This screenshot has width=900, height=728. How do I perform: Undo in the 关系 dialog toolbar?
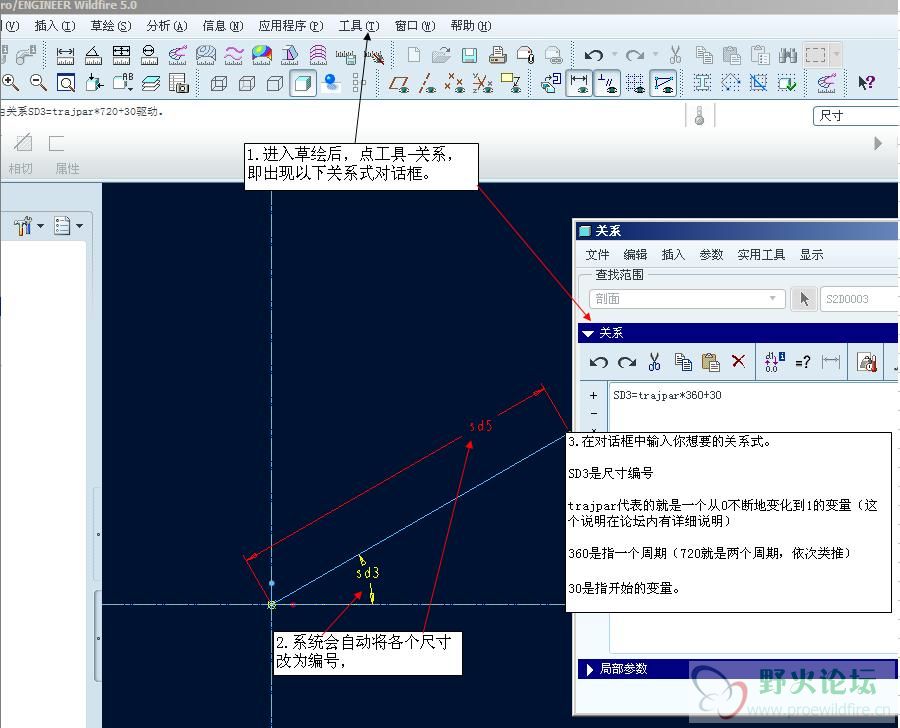coord(599,362)
